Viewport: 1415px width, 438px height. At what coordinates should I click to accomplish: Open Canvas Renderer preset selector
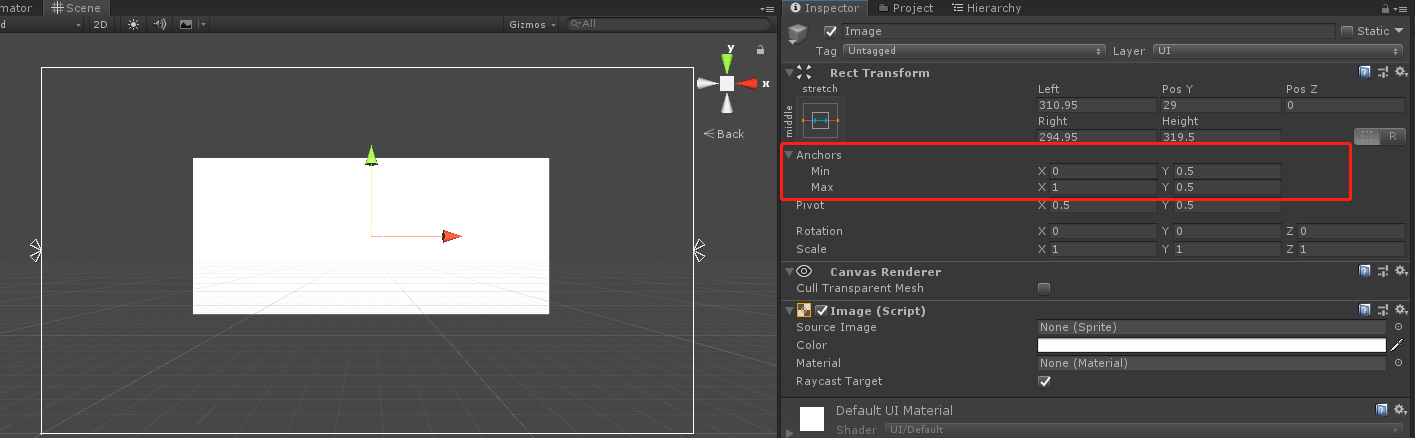tap(1383, 271)
